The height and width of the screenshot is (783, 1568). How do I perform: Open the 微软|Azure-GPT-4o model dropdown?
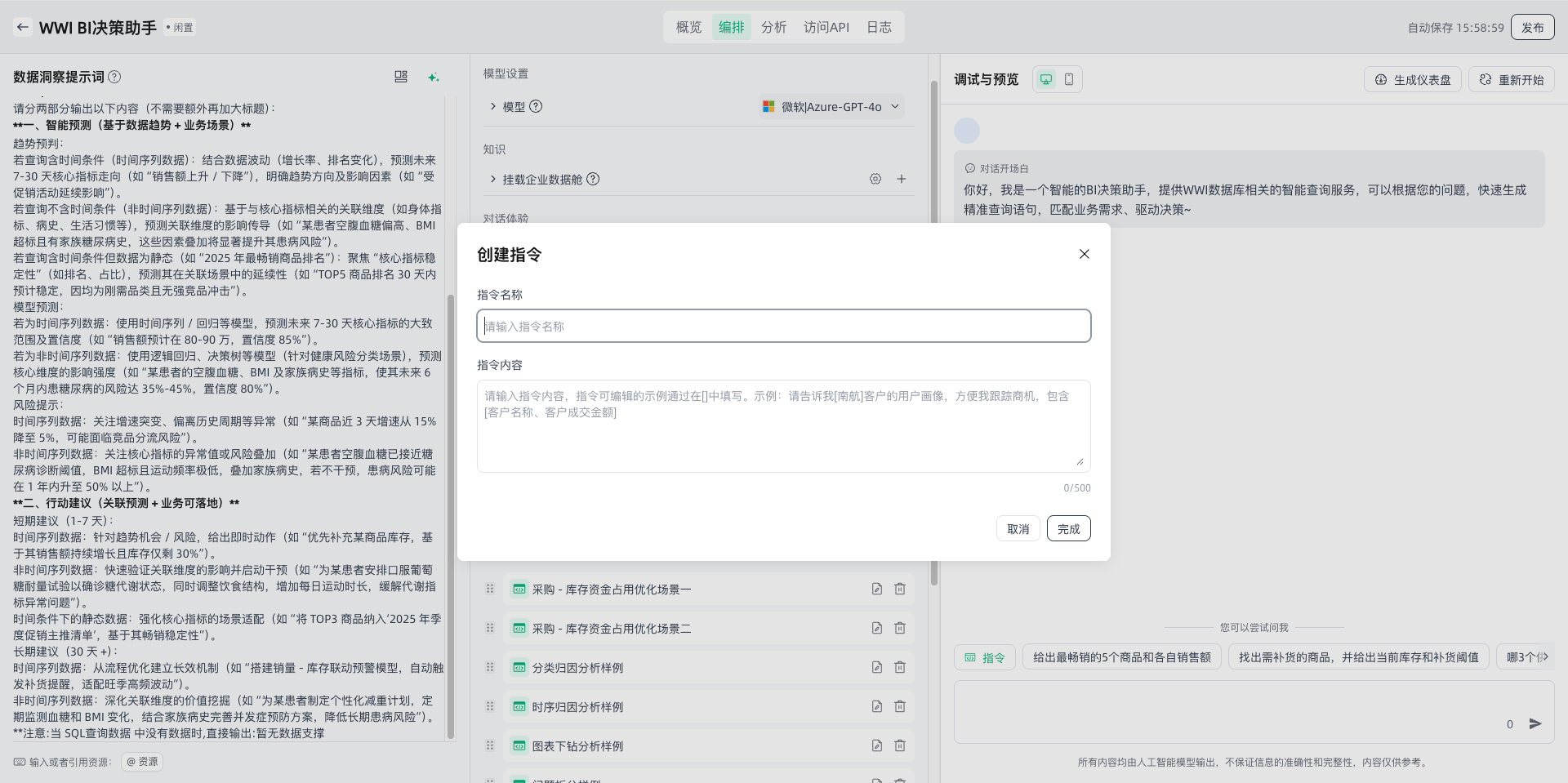pyautogui.click(x=831, y=107)
